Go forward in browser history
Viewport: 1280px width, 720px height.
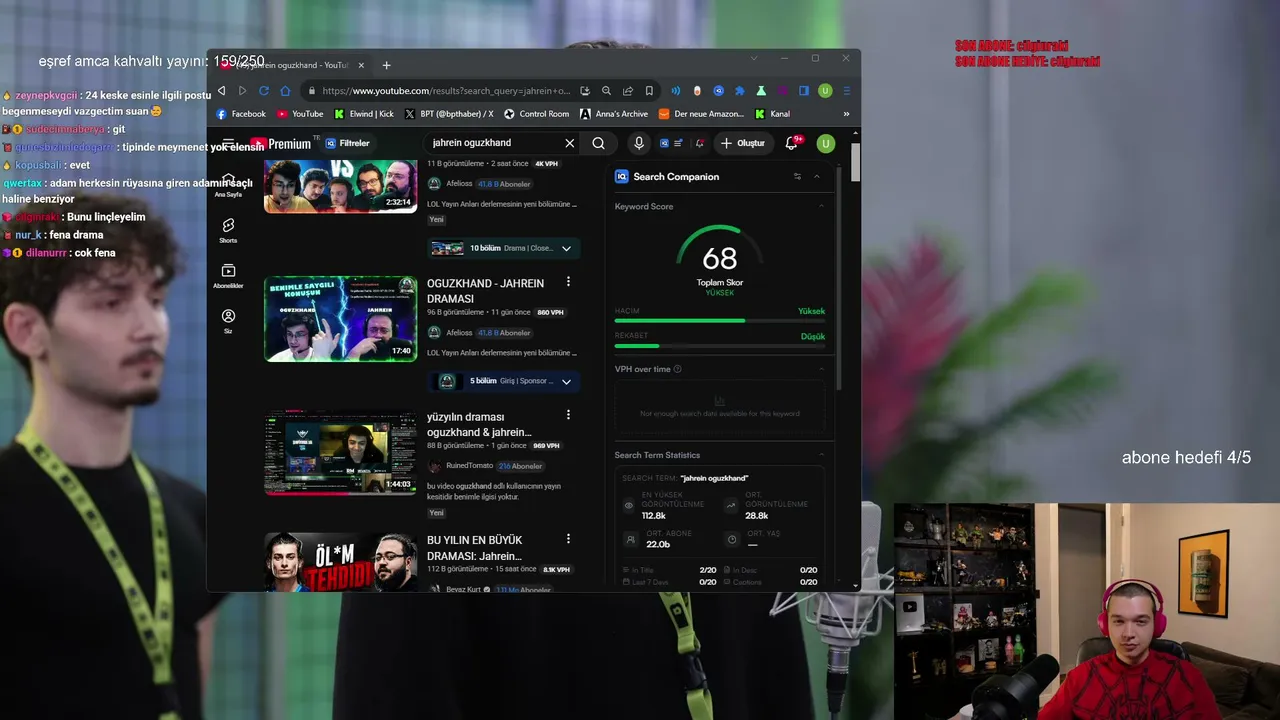[x=242, y=91]
